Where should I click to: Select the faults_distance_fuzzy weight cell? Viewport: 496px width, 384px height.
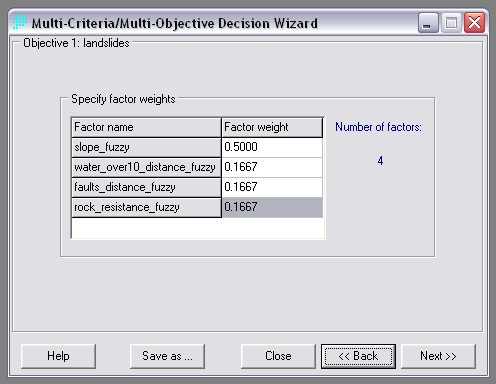[272, 187]
